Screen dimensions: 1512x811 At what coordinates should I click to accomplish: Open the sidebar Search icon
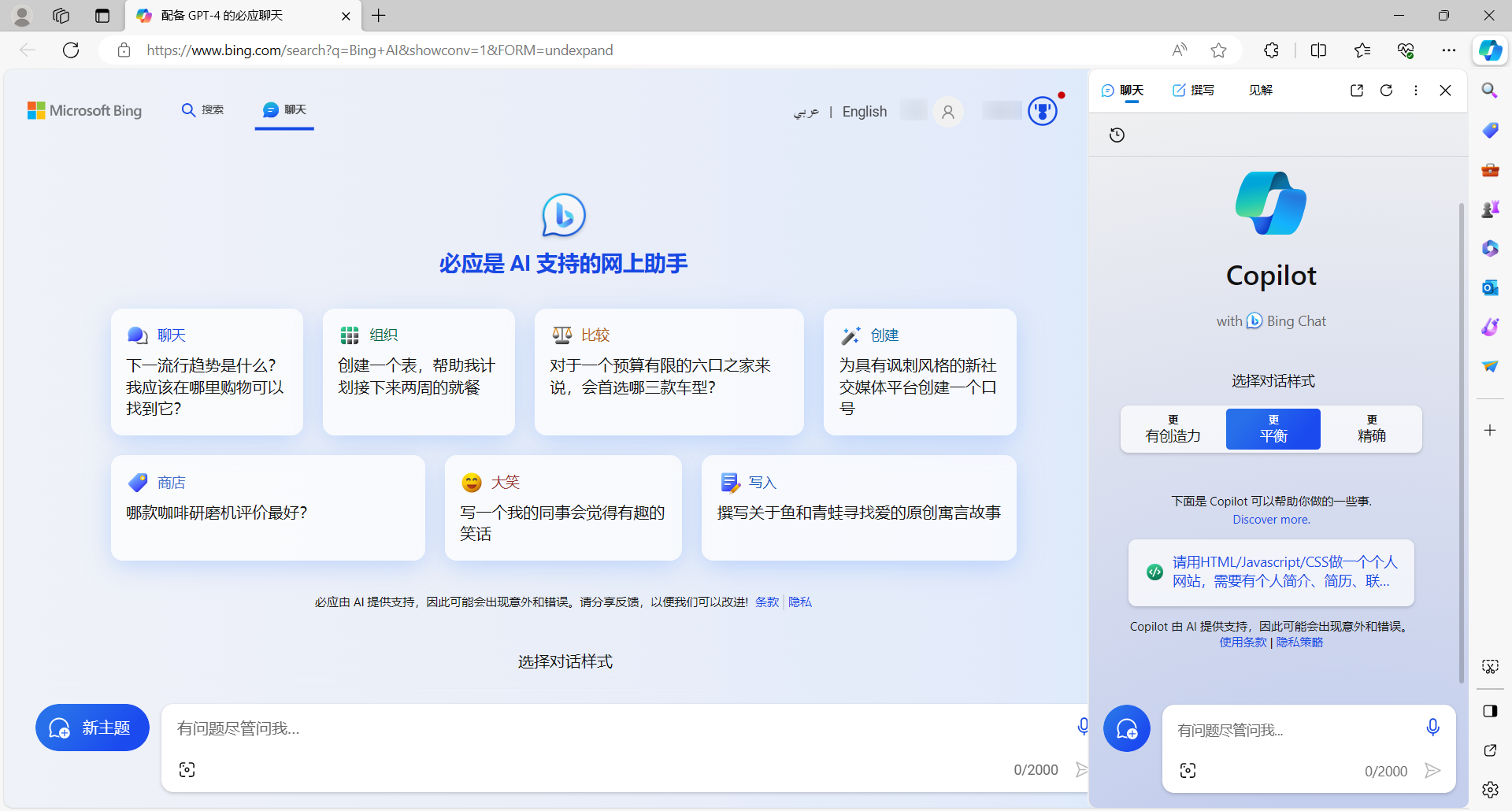1489,91
